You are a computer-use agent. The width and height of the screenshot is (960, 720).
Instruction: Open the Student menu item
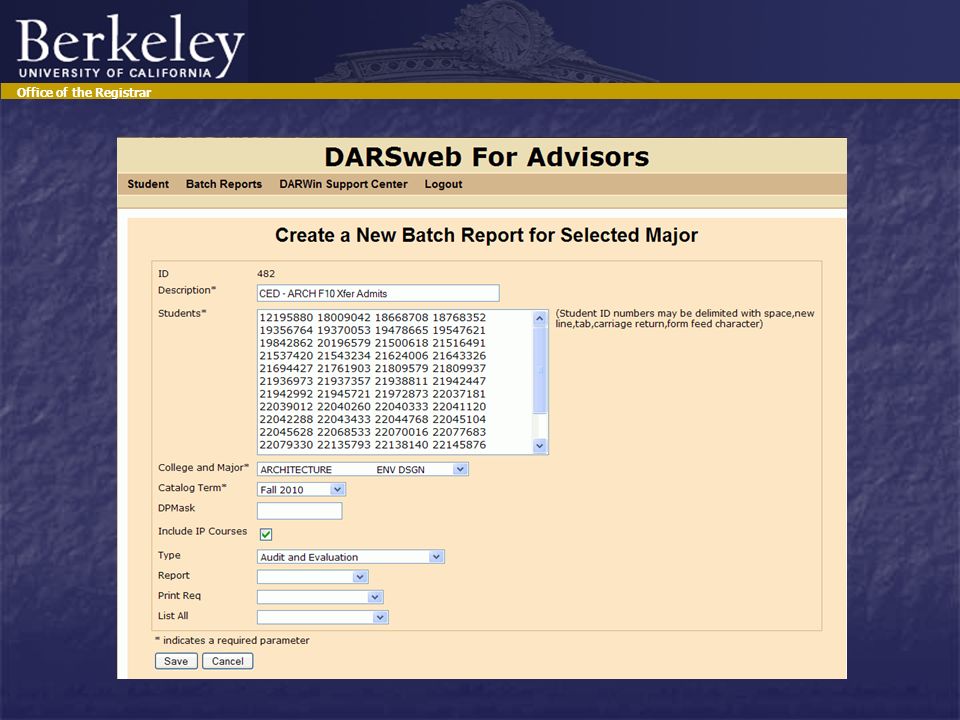point(148,184)
